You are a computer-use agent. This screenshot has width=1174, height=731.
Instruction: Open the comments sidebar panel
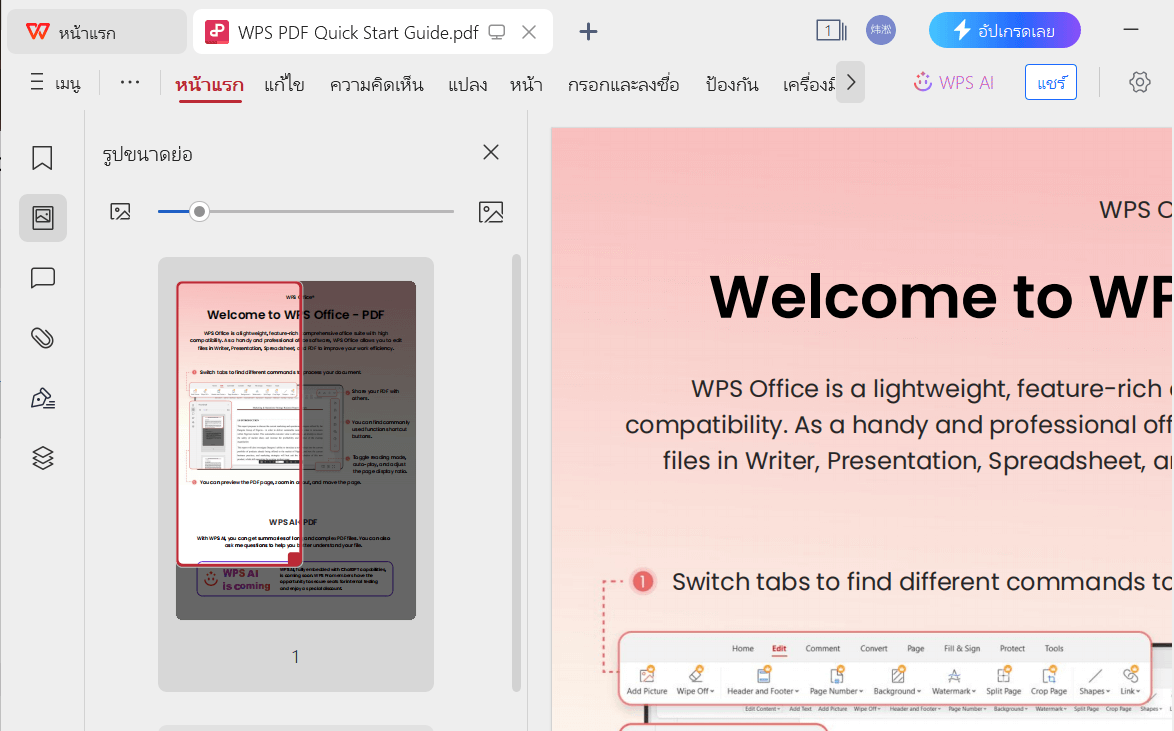[43, 278]
